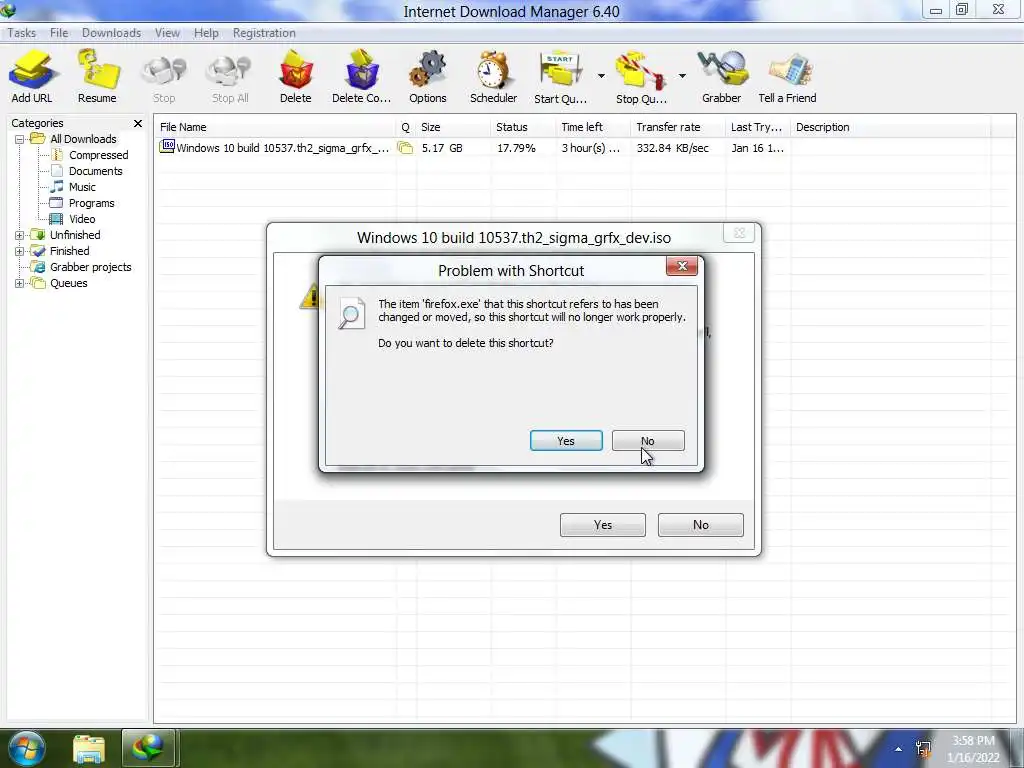The width and height of the screenshot is (1024, 768).
Task: Click the network tray icon
Action: pos(923,748)
